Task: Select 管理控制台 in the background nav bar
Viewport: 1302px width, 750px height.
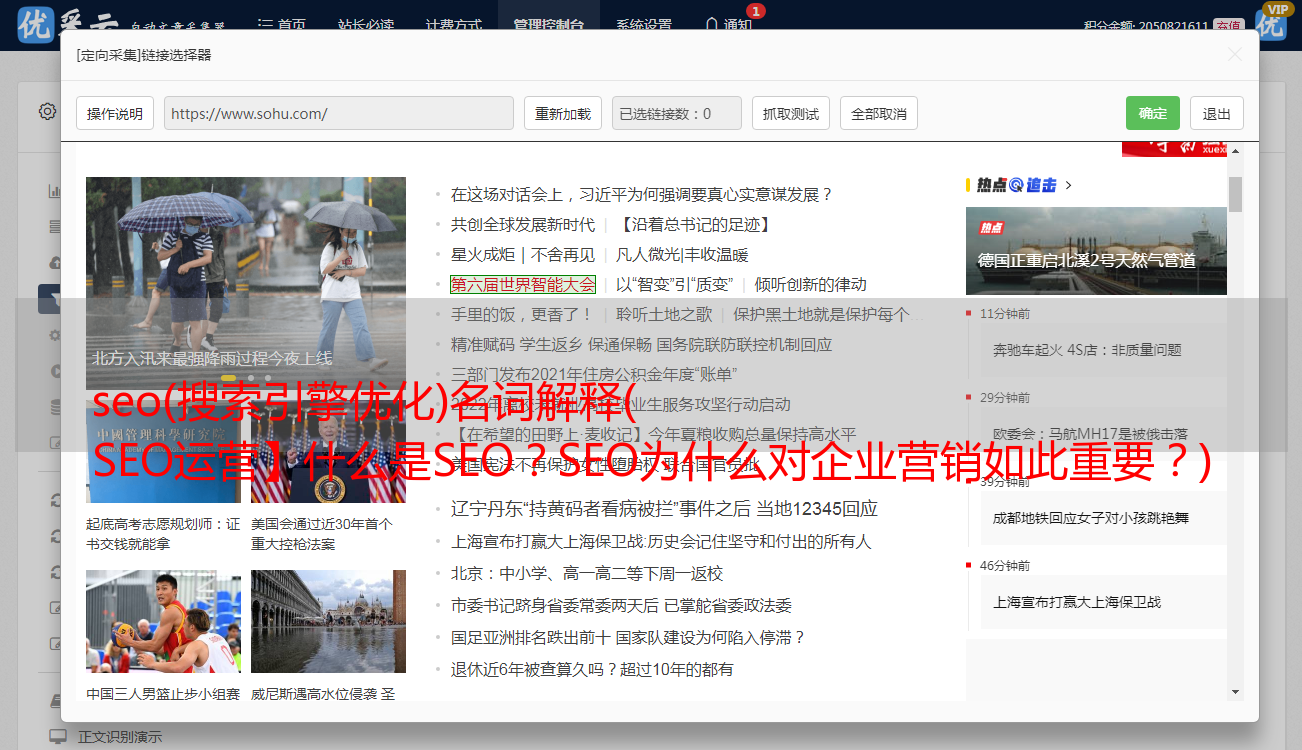Action: click(548, 25)
